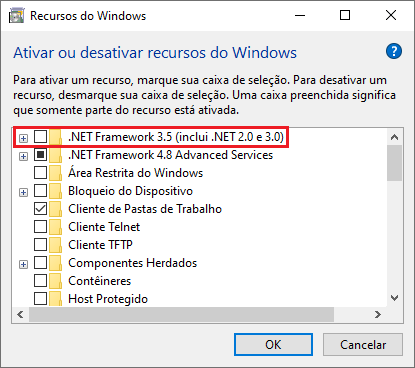The image size is (415, 368).
Task: Expand the Bloqueio do Dispositivo node
Action: (23, 192)
